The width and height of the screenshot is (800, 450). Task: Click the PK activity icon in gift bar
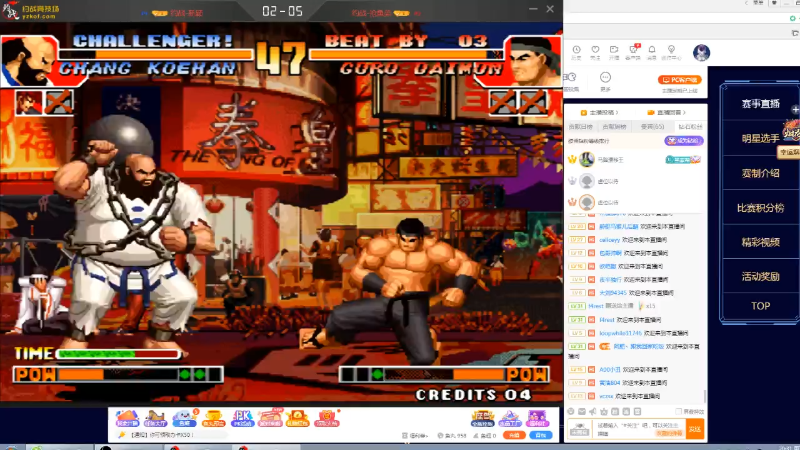(242, 418)
